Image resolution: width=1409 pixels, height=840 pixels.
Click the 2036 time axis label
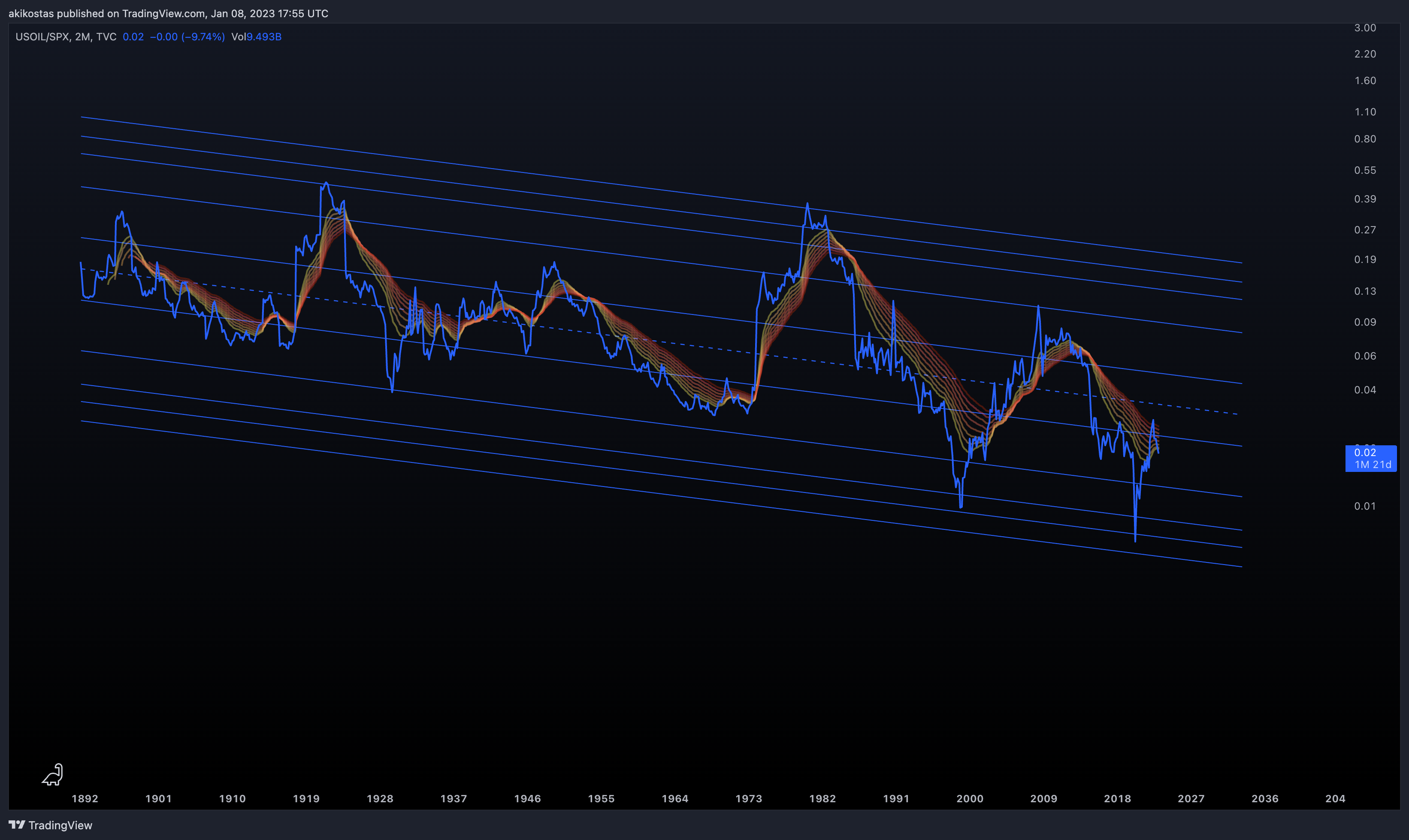pyautogui.click(x=1265, y=799)
